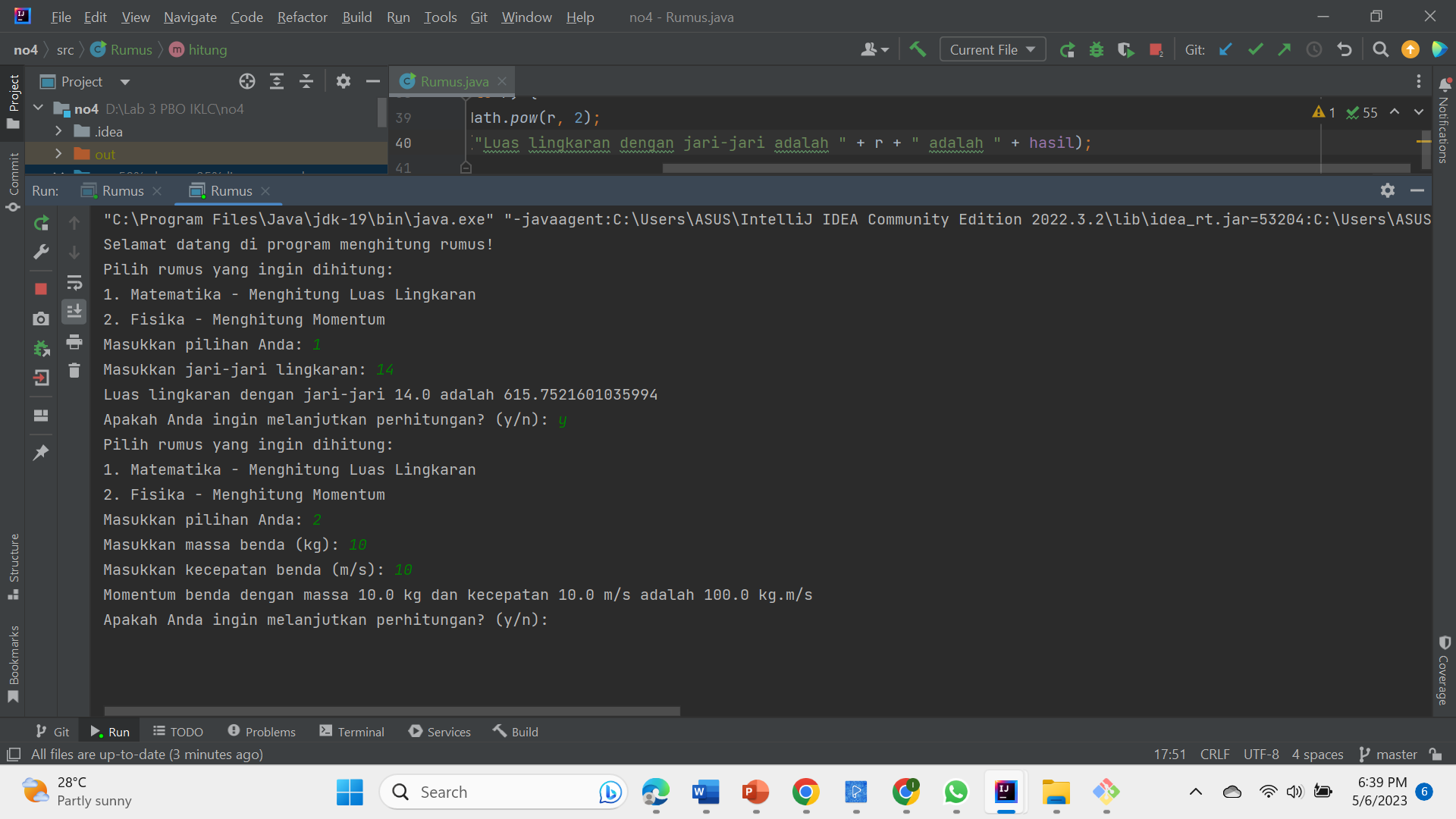Viewport: 1456px width, 819px height.
Task: Pin the Run tool window tab
Action: (41, 452)
